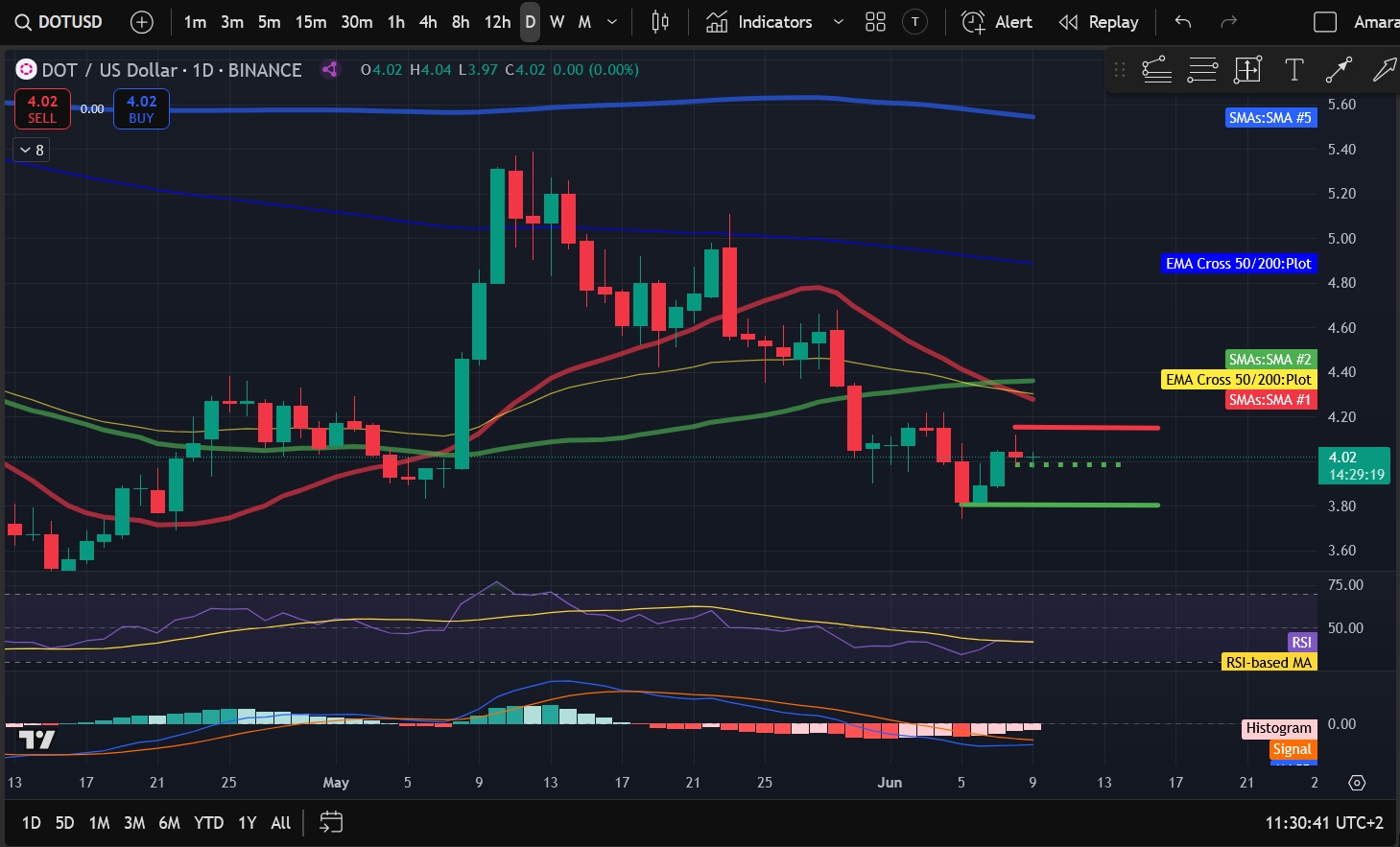Open the go-to-date calendar icon
Image resolution: width=1400 pixels, height=847 pixels.
pyautogui.click(x=331, y=822)
